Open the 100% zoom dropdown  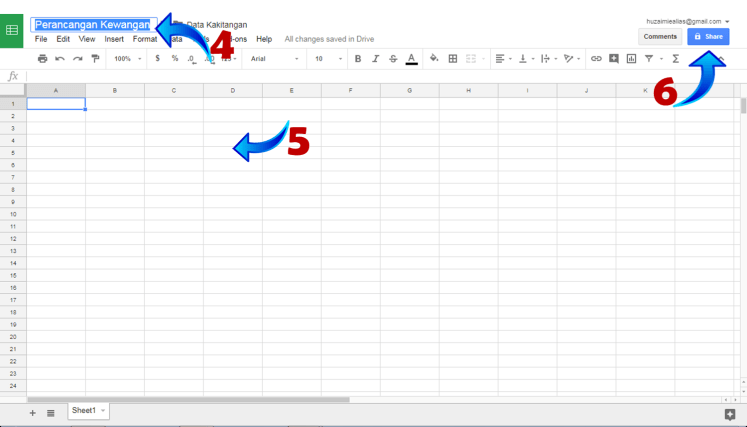pos(127,59)
